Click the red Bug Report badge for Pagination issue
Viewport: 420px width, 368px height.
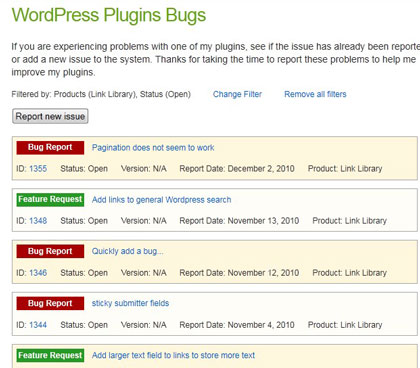coord(50,147)
